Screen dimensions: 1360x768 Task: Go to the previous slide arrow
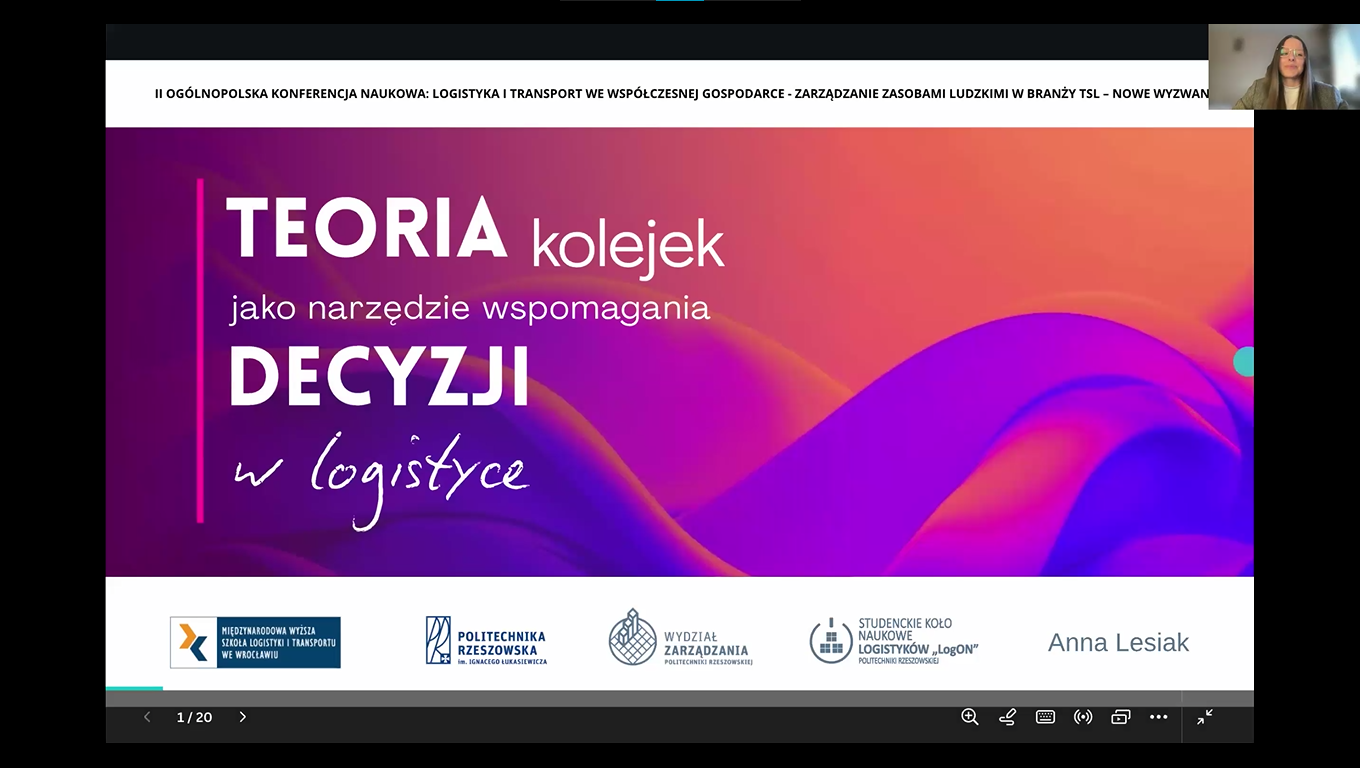click(147, 717)
